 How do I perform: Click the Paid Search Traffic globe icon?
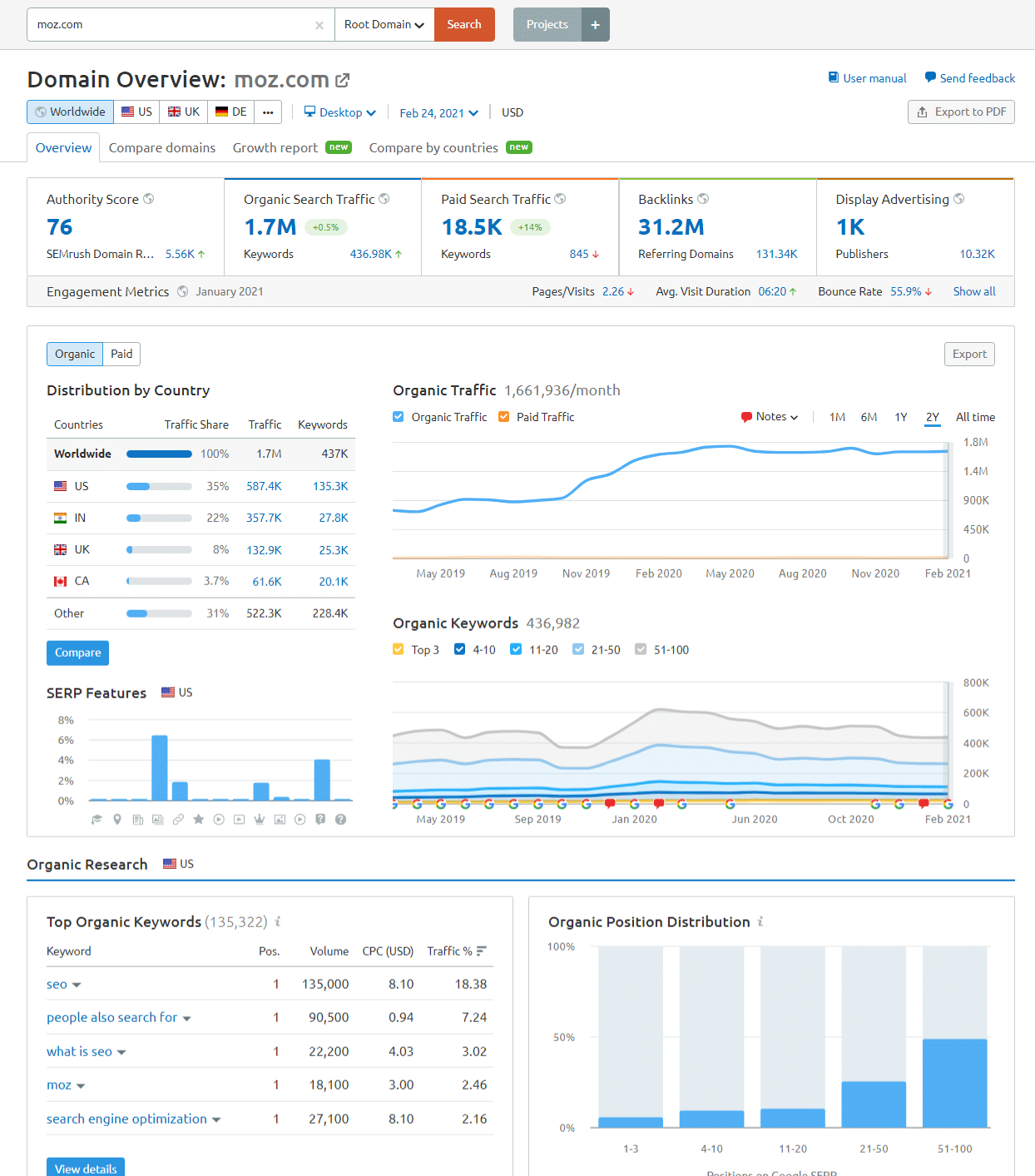click(561, 199)
